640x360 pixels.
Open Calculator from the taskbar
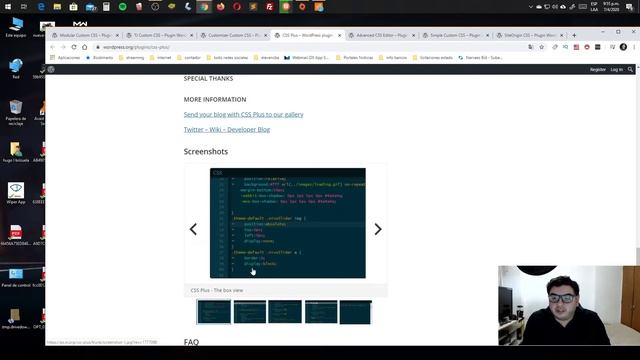tap(106, 7)
